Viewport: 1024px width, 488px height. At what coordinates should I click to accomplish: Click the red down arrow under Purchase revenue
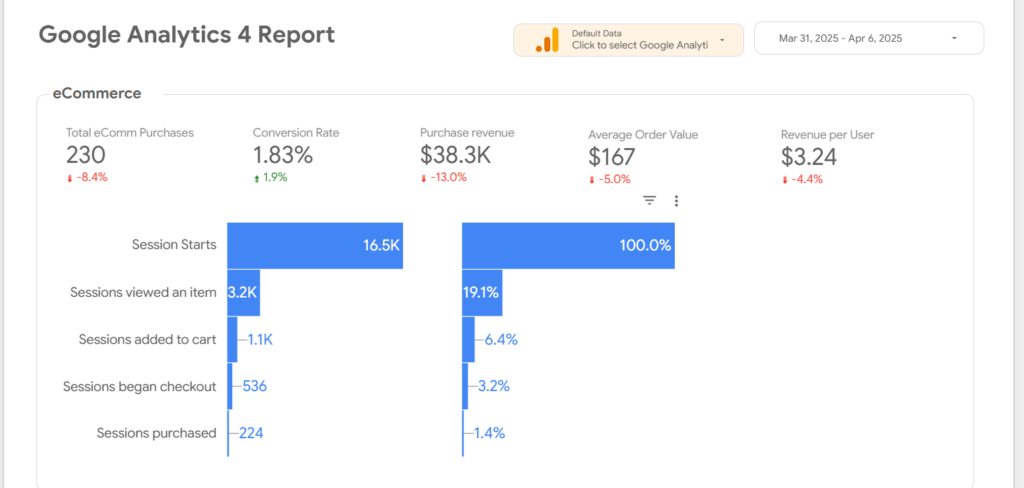[x=424, y=178]
